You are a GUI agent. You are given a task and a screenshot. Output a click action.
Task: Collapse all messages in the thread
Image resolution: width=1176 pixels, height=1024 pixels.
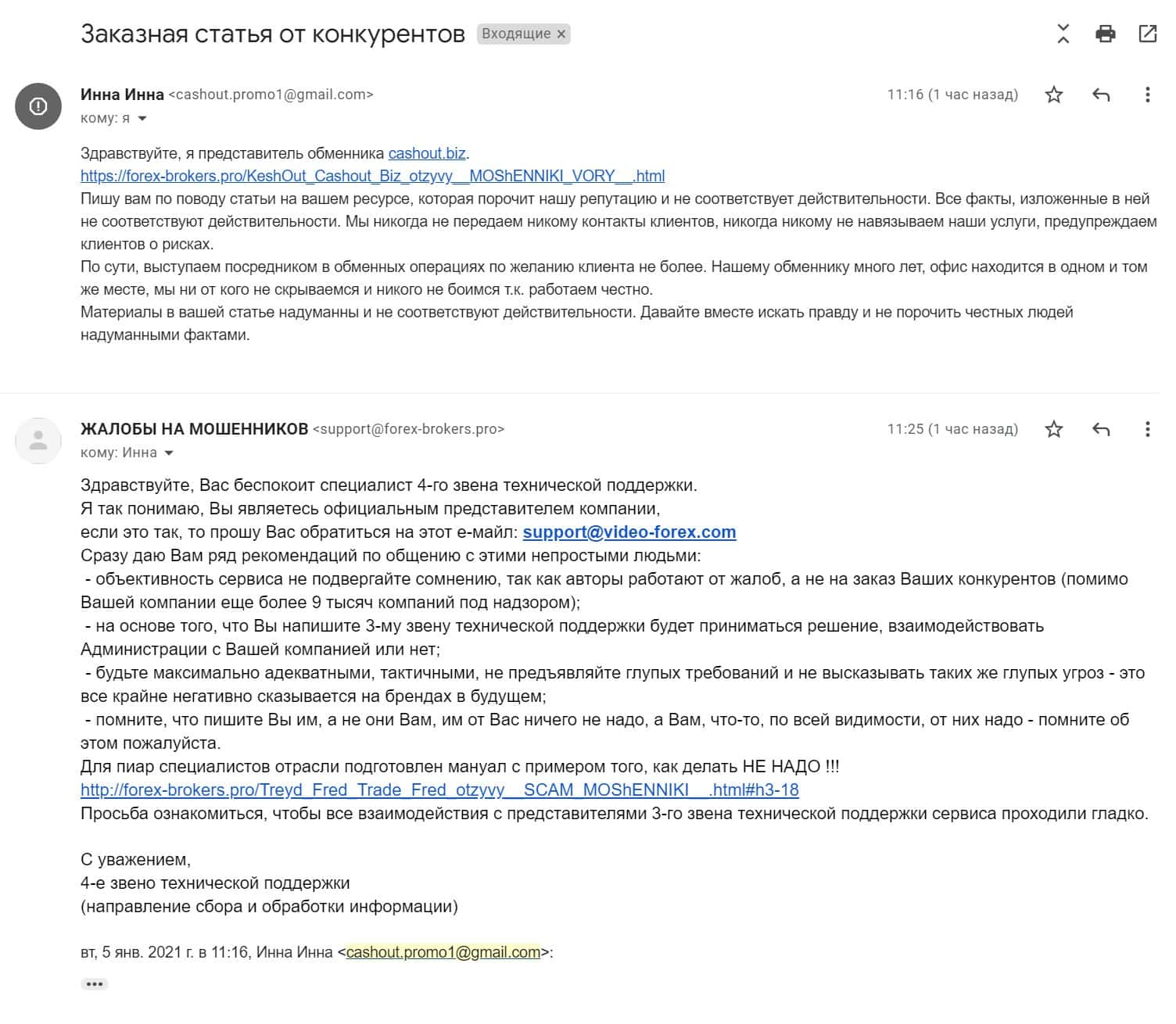(1063, 34)
